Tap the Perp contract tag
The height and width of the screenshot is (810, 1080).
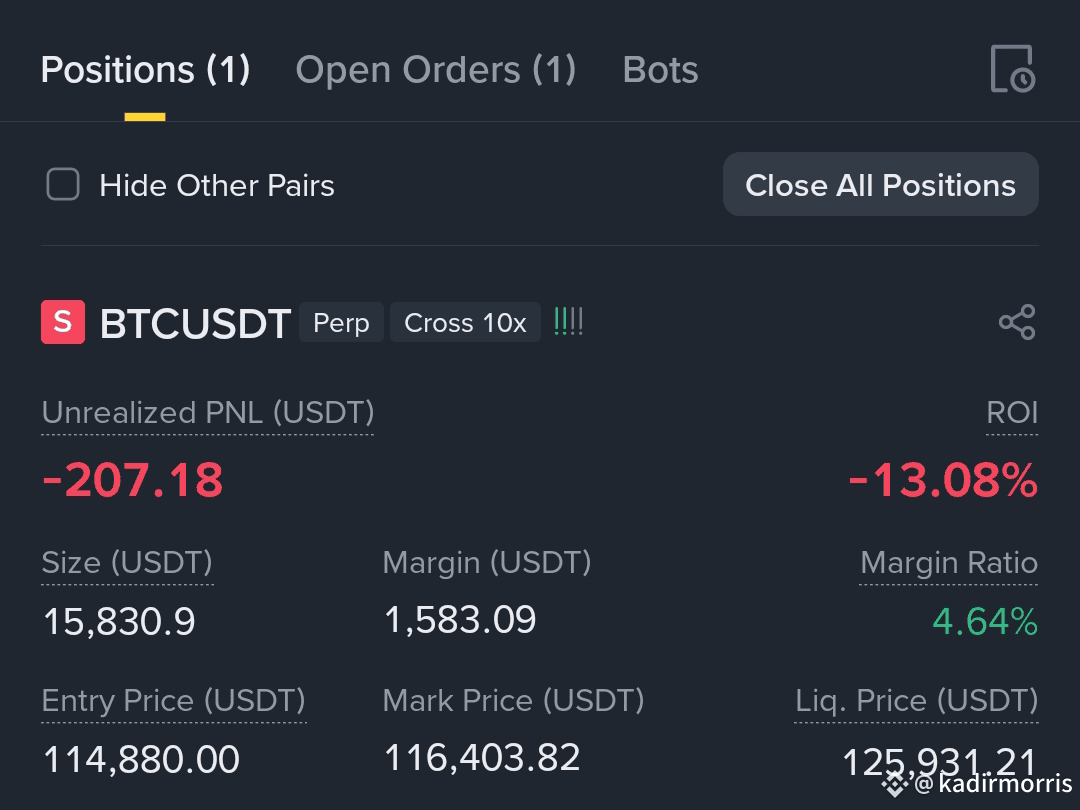[x=341, y=322]
